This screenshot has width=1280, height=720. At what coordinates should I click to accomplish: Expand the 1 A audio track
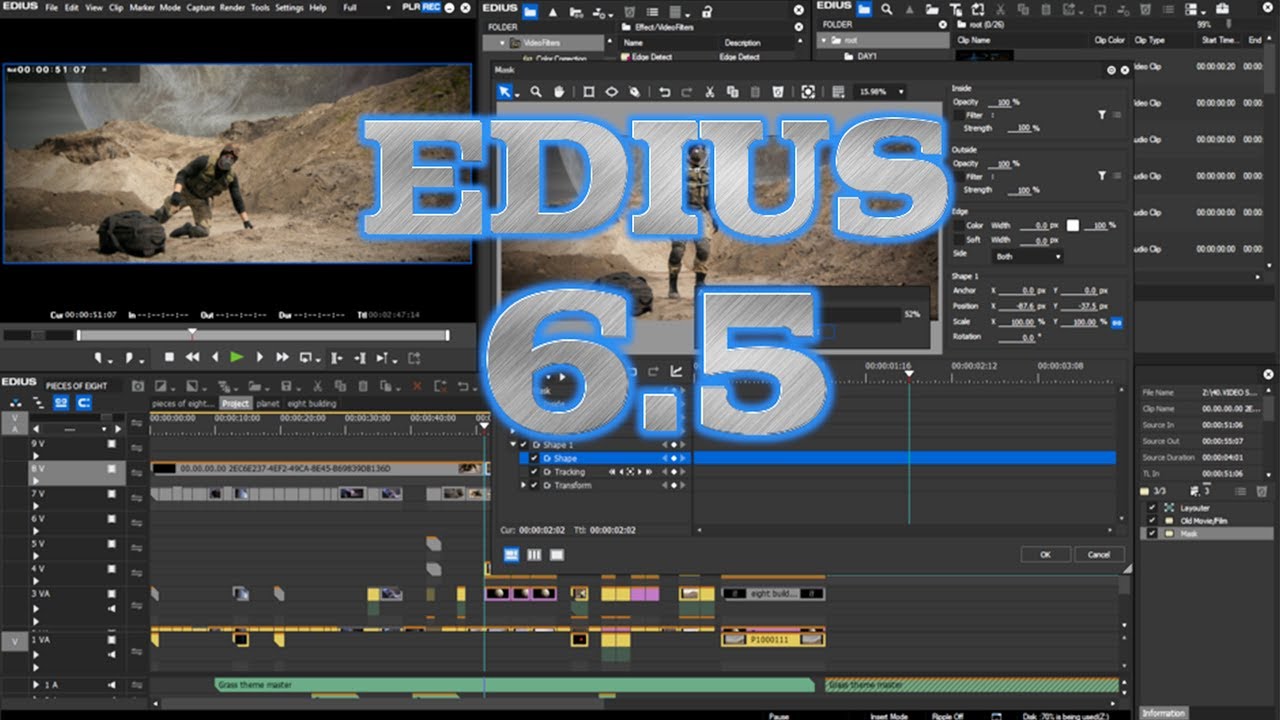coord(36,686)
